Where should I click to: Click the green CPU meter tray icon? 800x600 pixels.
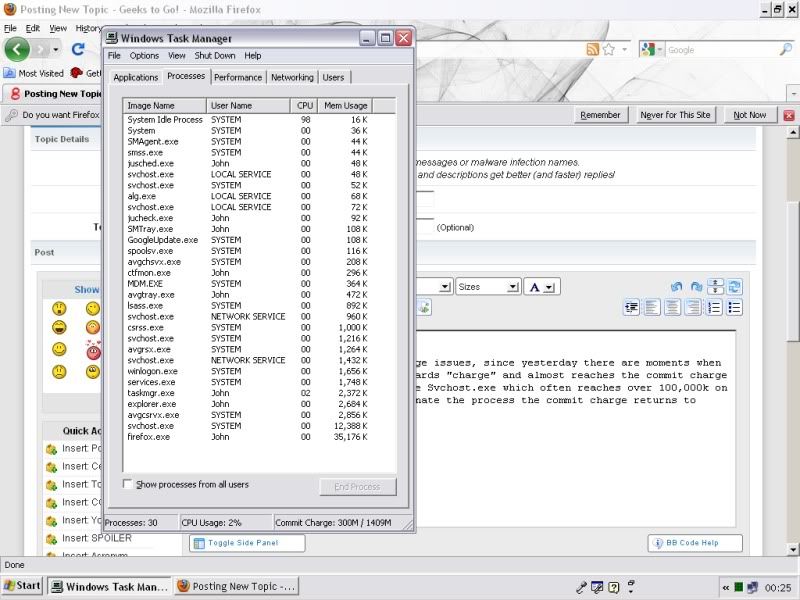point(738,587)
